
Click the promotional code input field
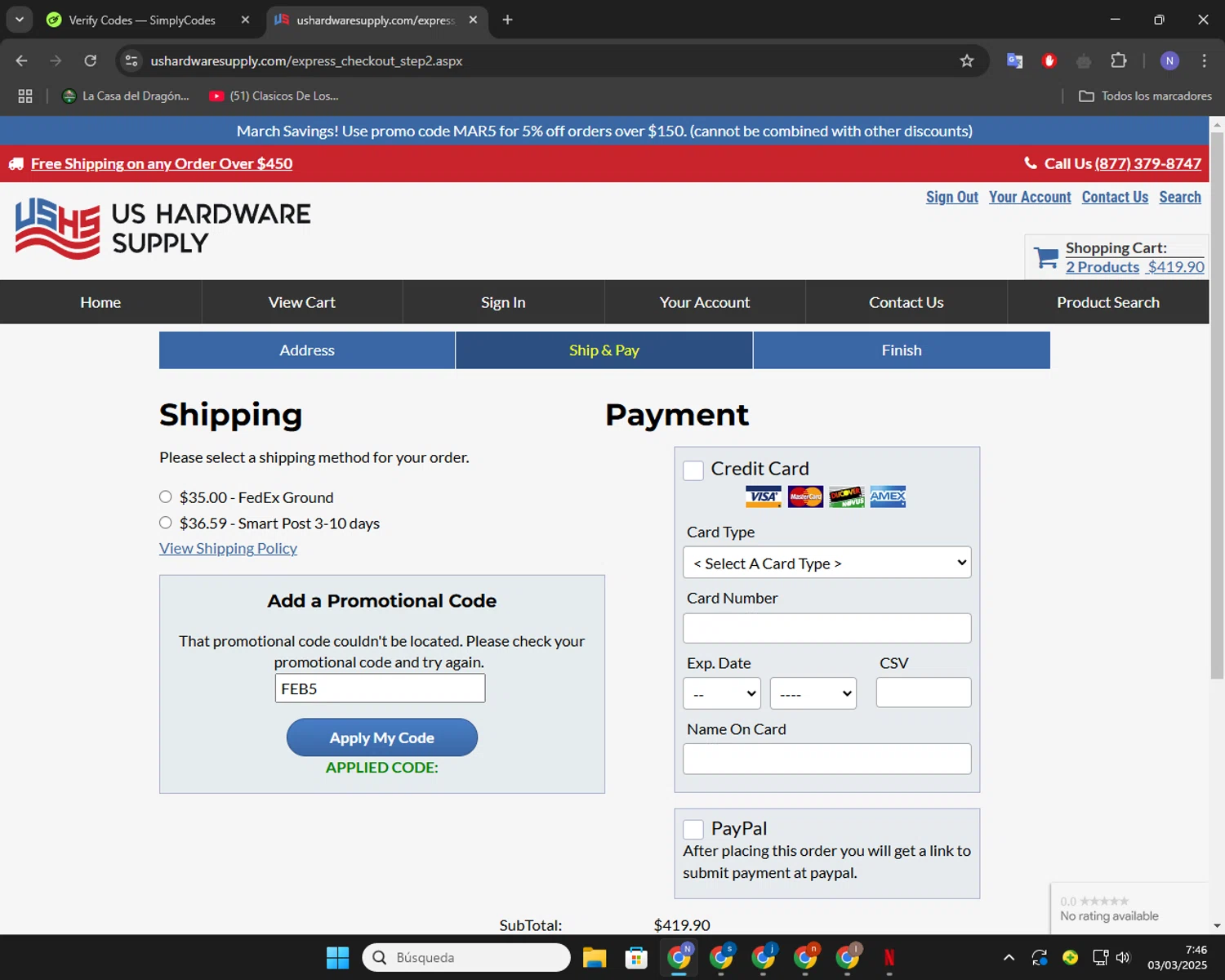(381, 688)
